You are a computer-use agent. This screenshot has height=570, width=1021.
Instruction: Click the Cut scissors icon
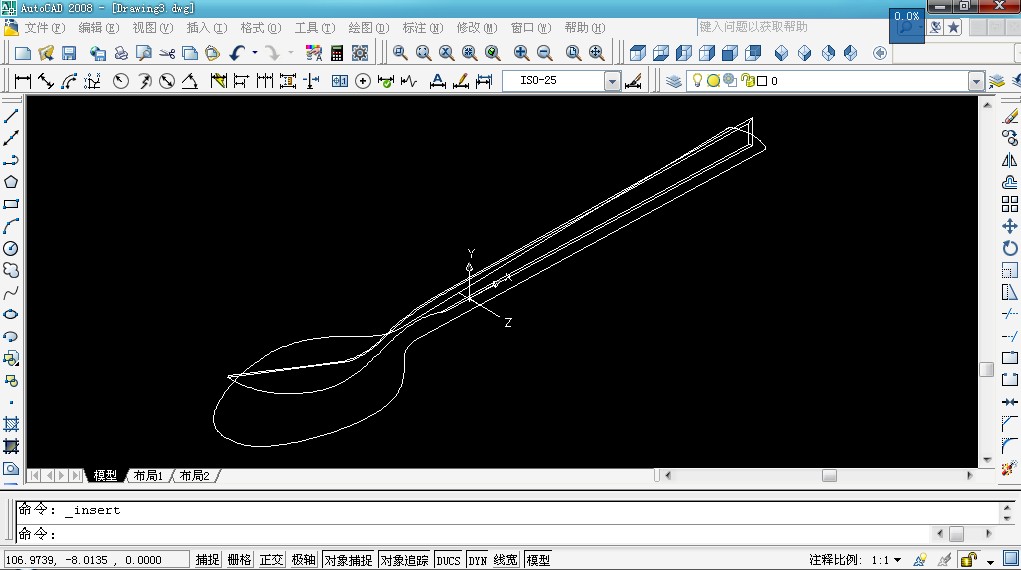(x=167, y=53)
